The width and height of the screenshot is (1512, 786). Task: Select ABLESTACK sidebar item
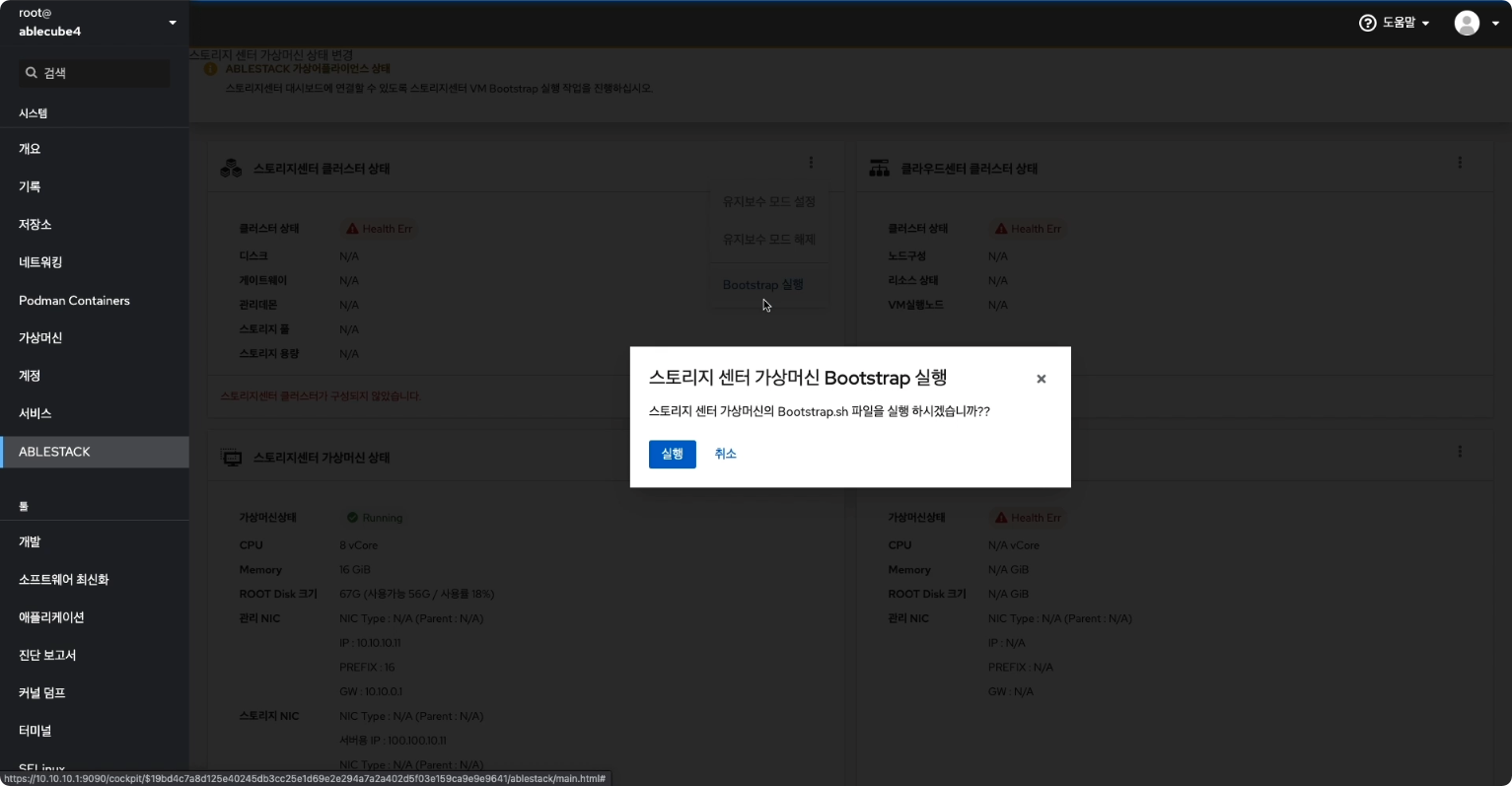coord(95,452)
